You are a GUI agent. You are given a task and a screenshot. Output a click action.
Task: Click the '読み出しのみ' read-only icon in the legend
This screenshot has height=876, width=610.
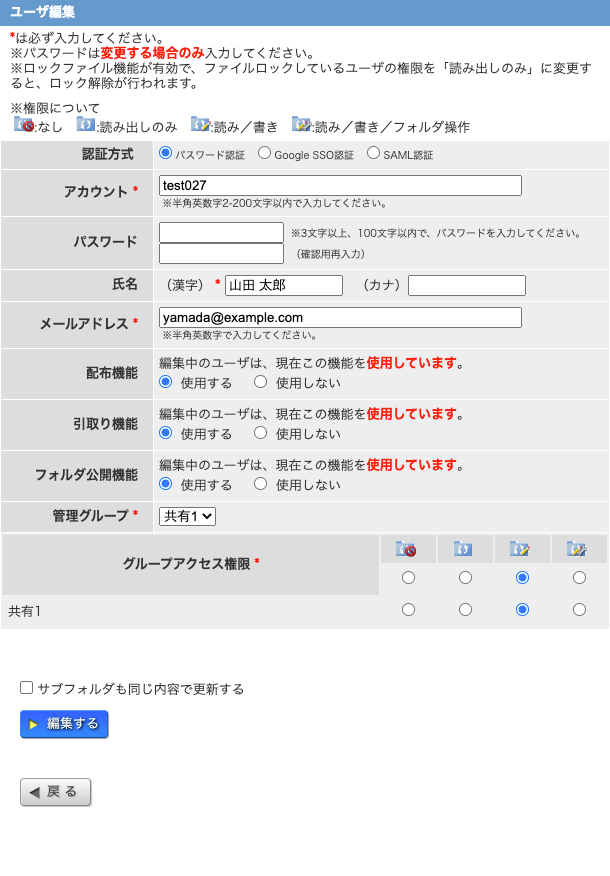[86, 125]
